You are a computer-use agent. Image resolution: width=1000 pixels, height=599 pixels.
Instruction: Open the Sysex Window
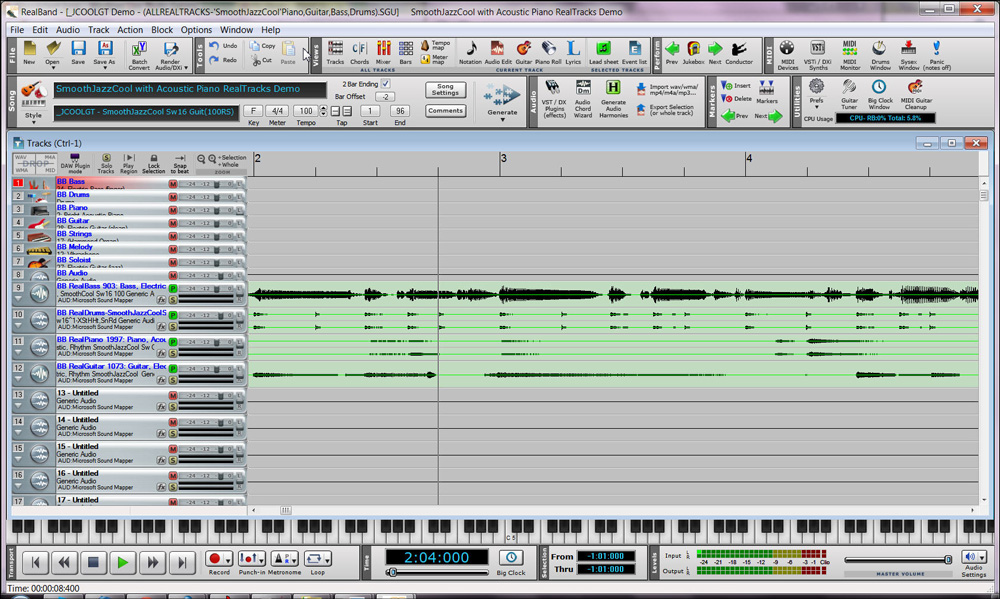(909, 55)
